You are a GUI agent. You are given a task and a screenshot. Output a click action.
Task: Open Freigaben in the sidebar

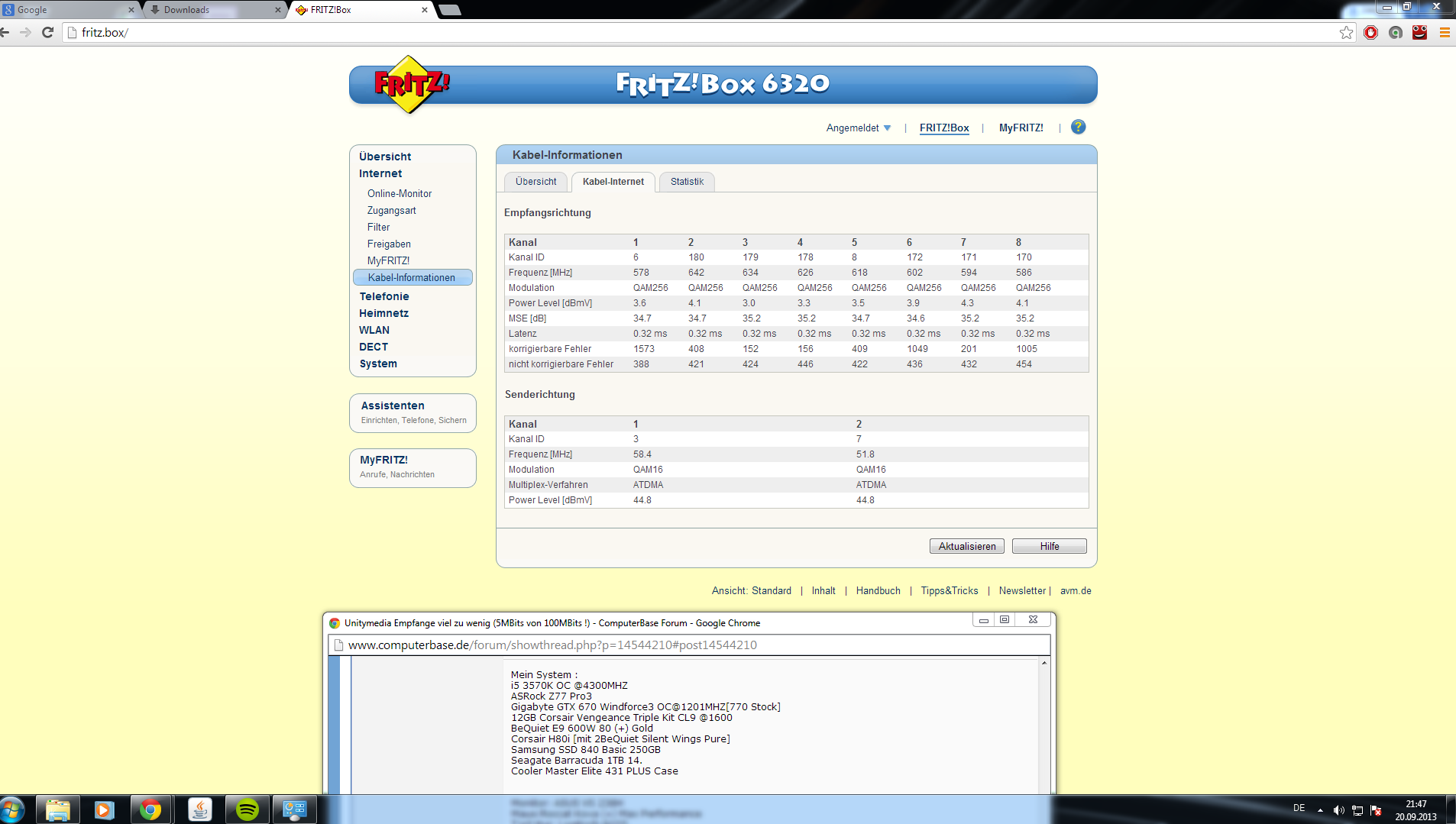389,244
